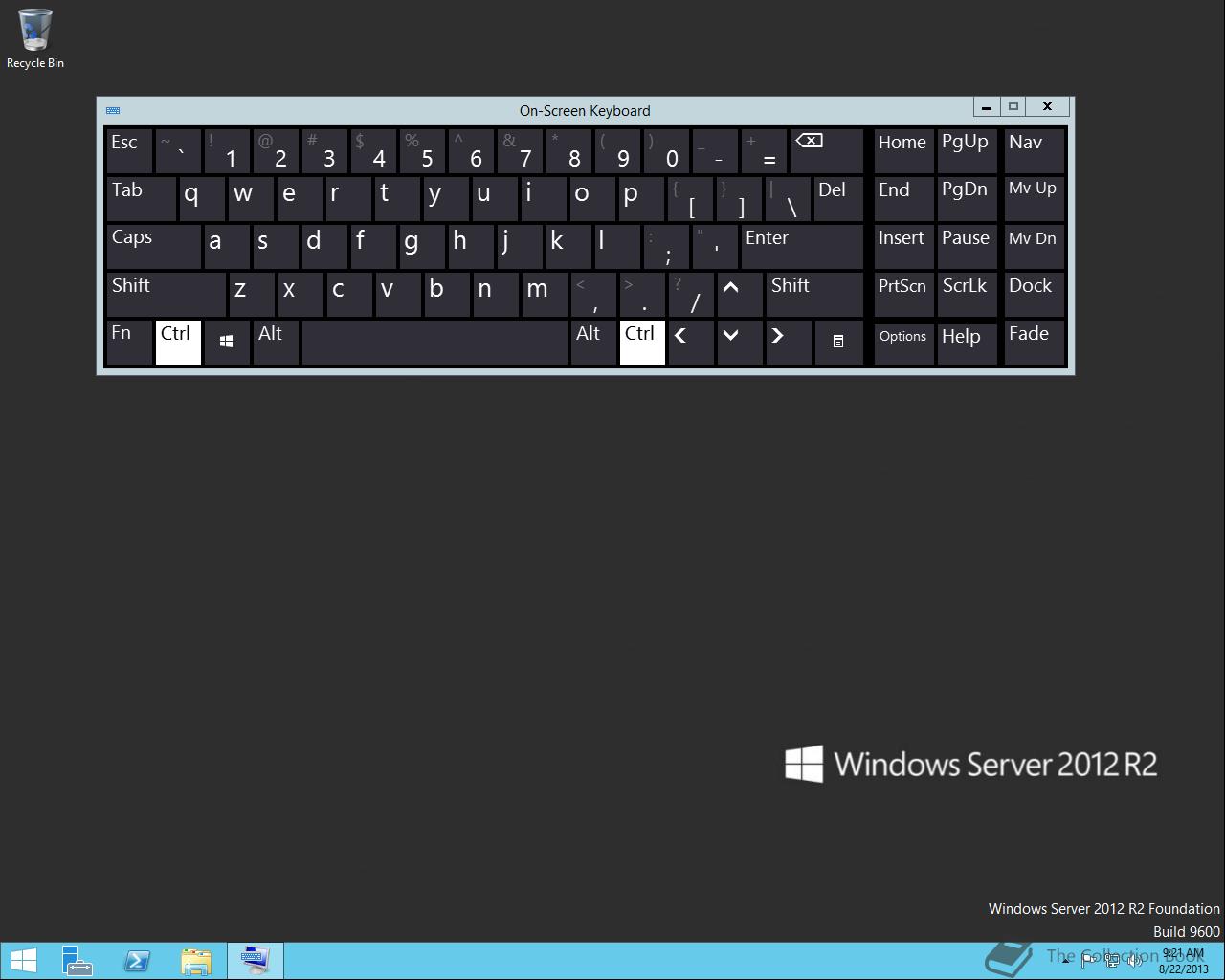The height and width of the screenshot is (980, 1225).
Task: Toggle the highlighted right Ctrl key
Action: click(642, 343)
